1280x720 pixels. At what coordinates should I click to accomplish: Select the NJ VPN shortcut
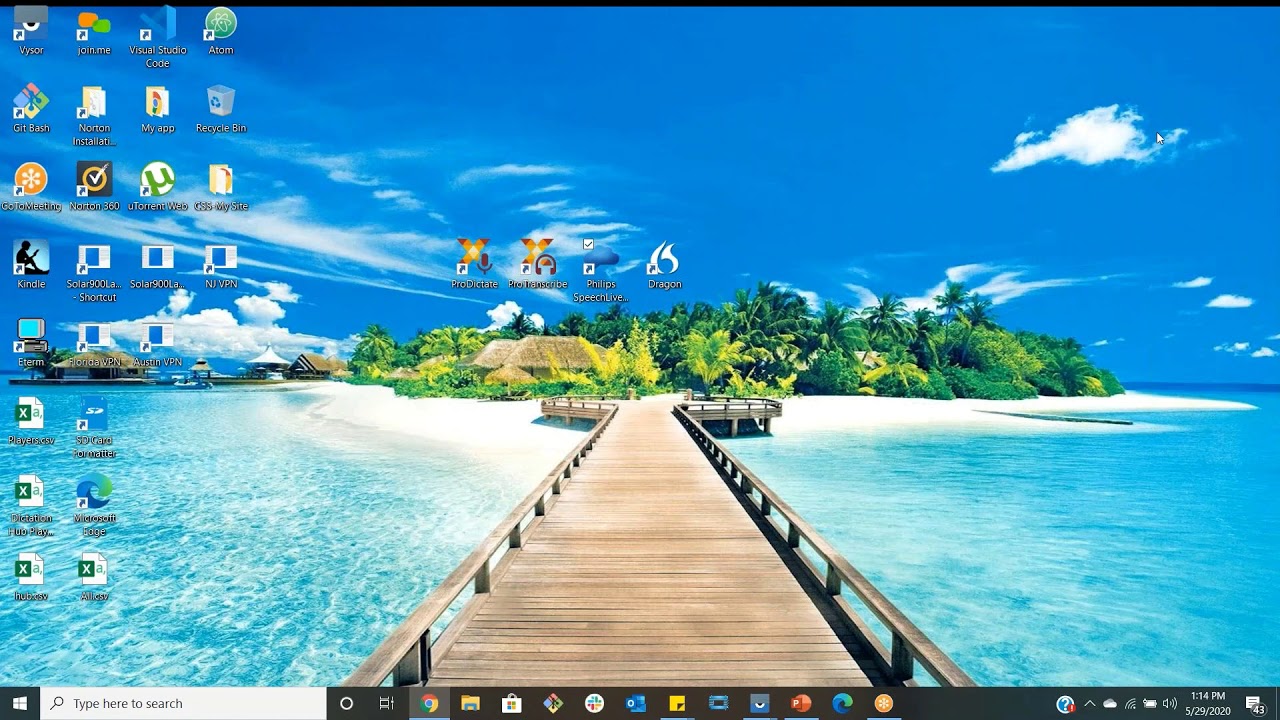click(x=221, y=266)
